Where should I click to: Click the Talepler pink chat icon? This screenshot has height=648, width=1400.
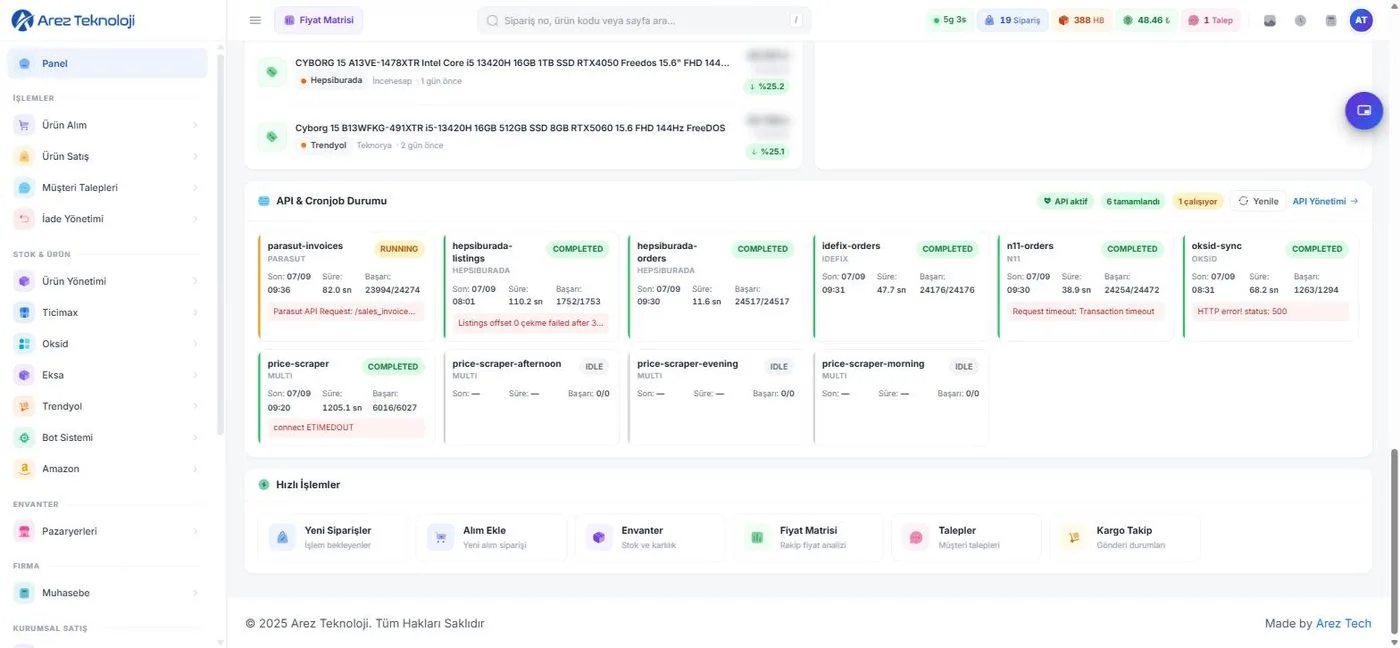916,537
